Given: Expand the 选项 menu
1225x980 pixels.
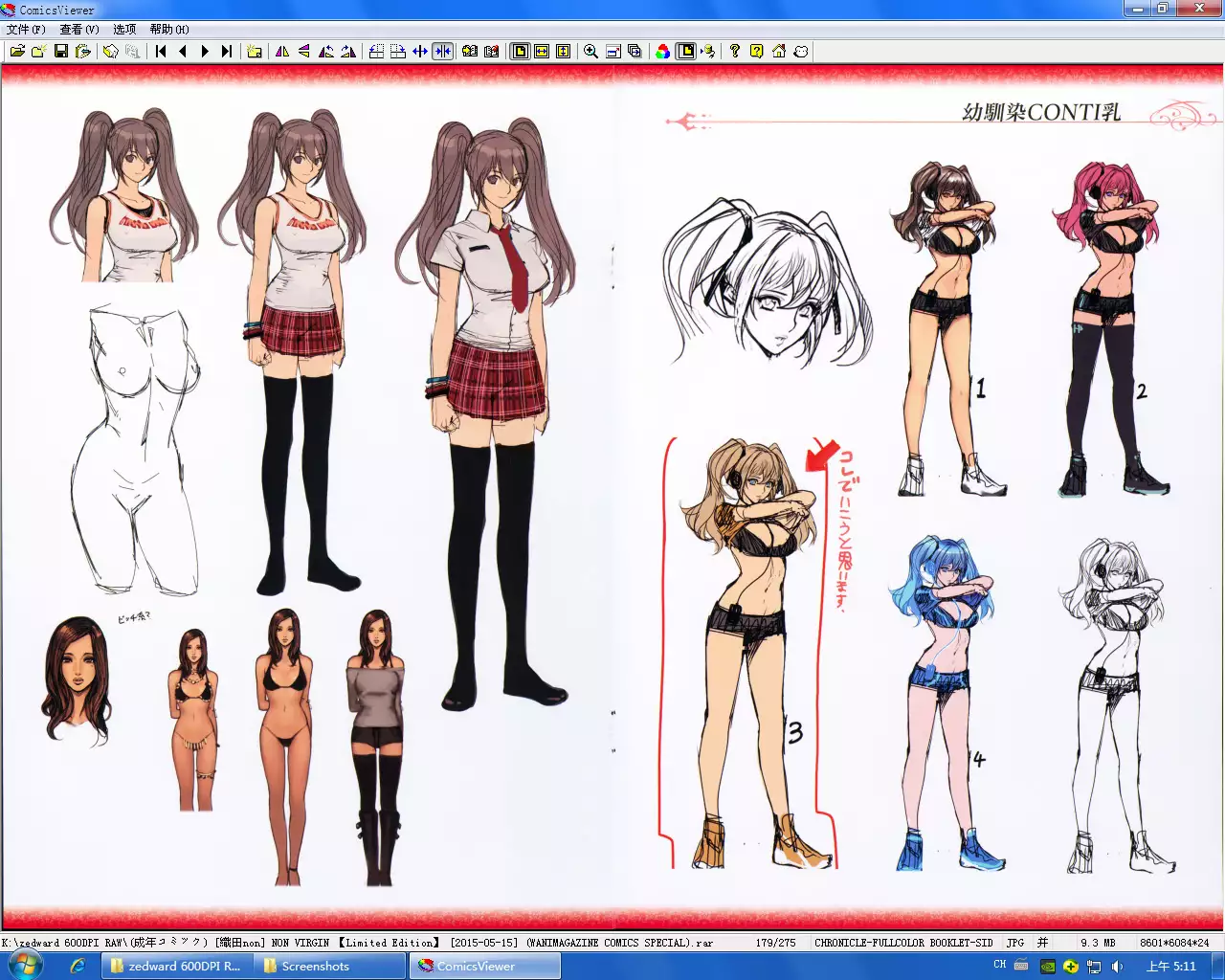Looking at the screenshot, I should [x=124, y=30].
